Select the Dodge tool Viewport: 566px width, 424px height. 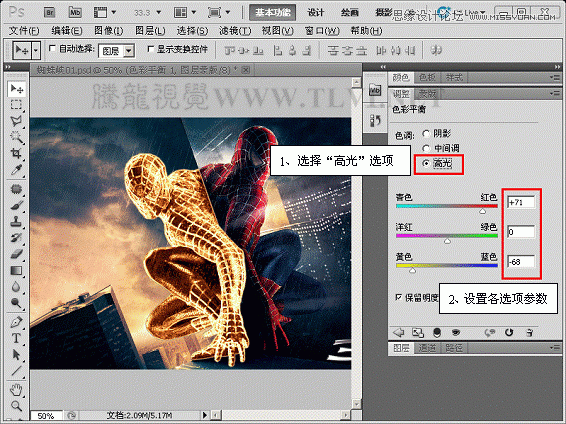[x=16, y=303]
